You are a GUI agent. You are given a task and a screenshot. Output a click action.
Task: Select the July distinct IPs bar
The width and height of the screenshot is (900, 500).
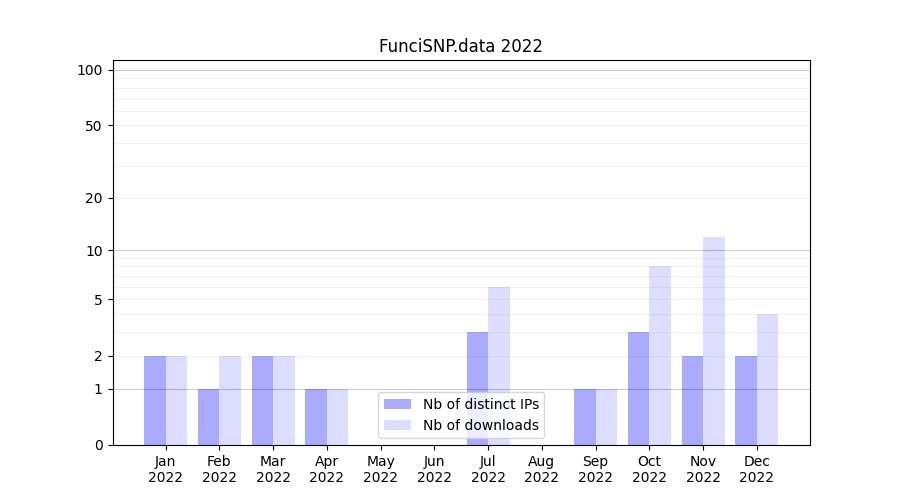coord(477,388)
